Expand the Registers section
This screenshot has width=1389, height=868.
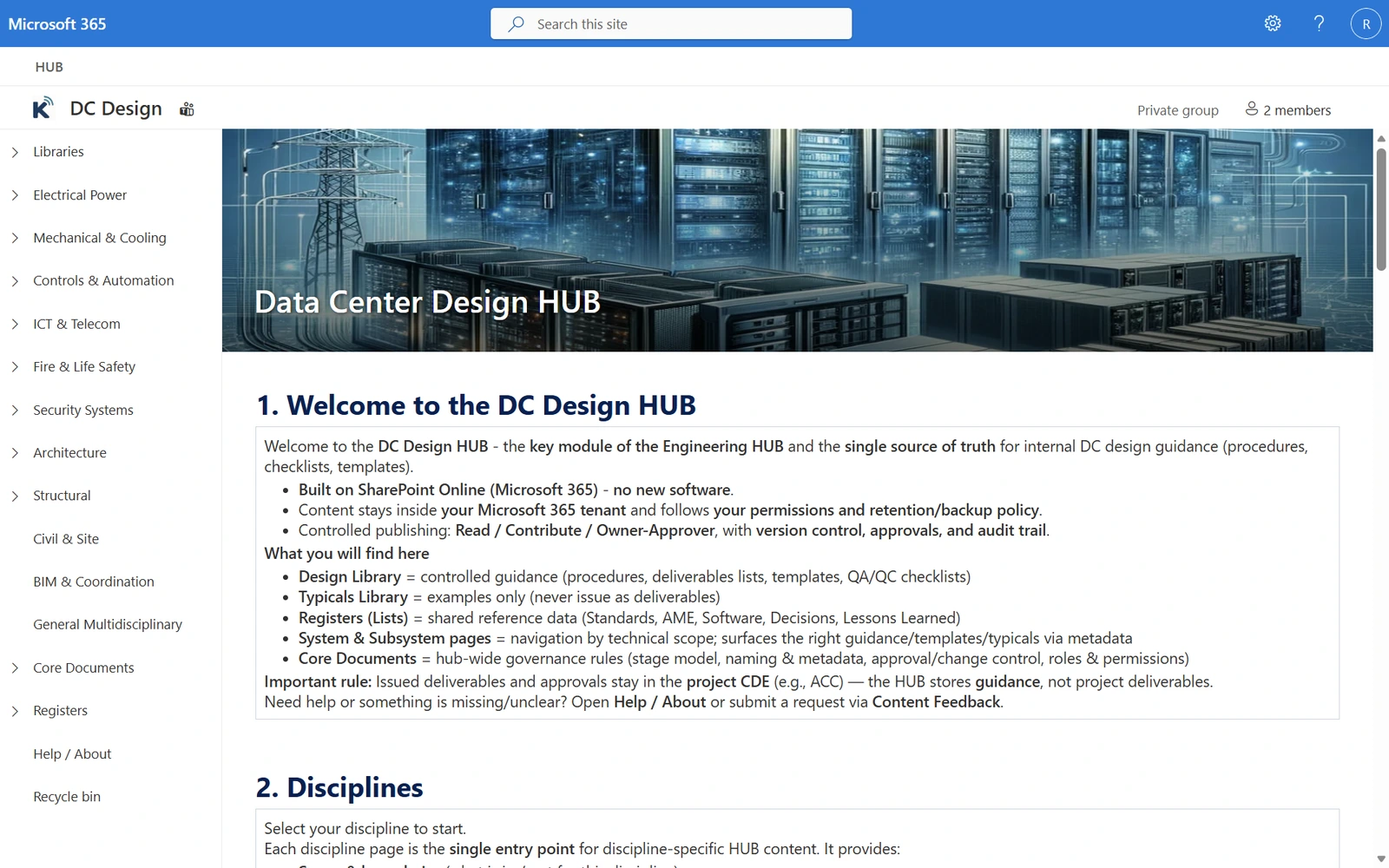14,710
